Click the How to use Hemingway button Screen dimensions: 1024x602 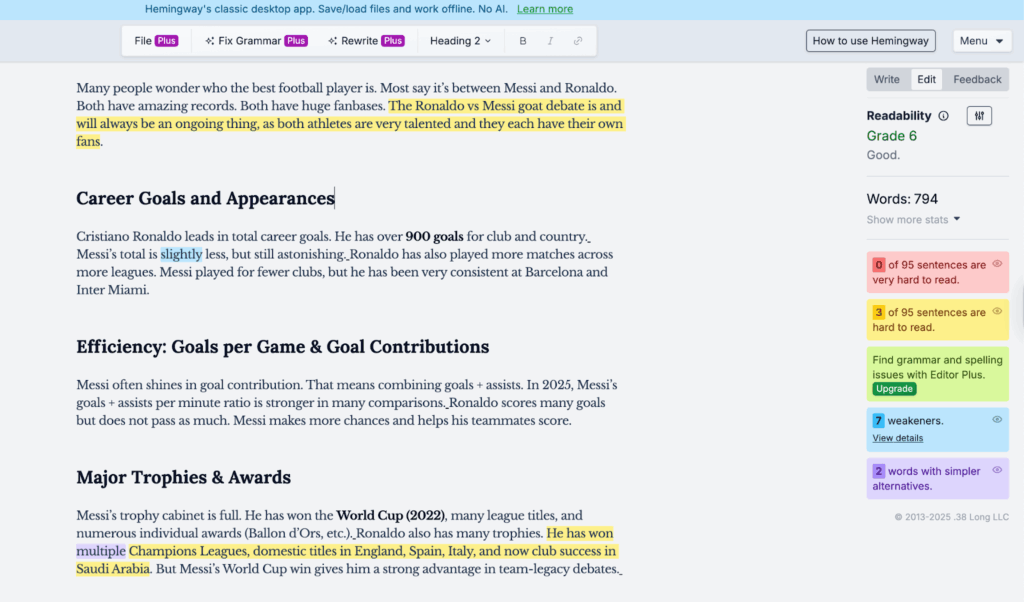[870, 41]
